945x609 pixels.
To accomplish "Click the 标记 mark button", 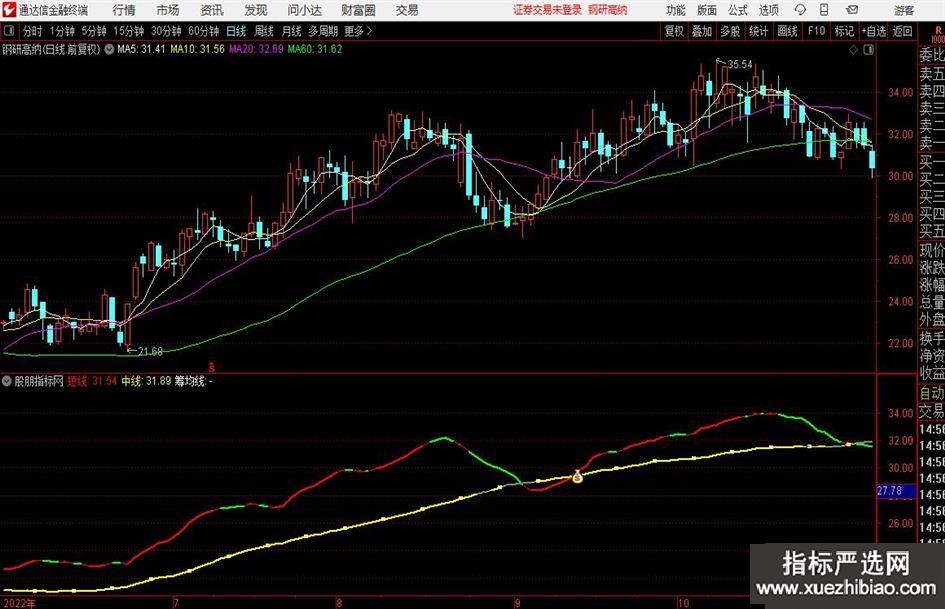I will click(x=844, y=31).
